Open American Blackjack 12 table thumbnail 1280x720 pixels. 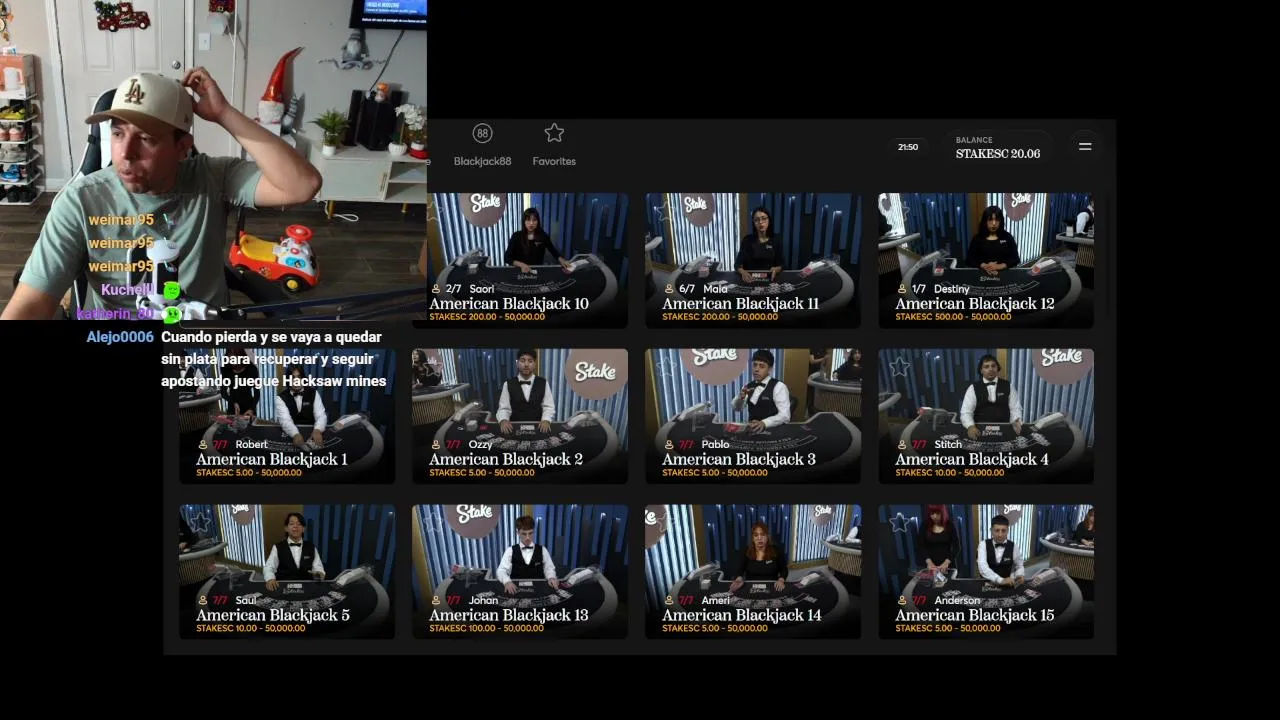(986, 260)
